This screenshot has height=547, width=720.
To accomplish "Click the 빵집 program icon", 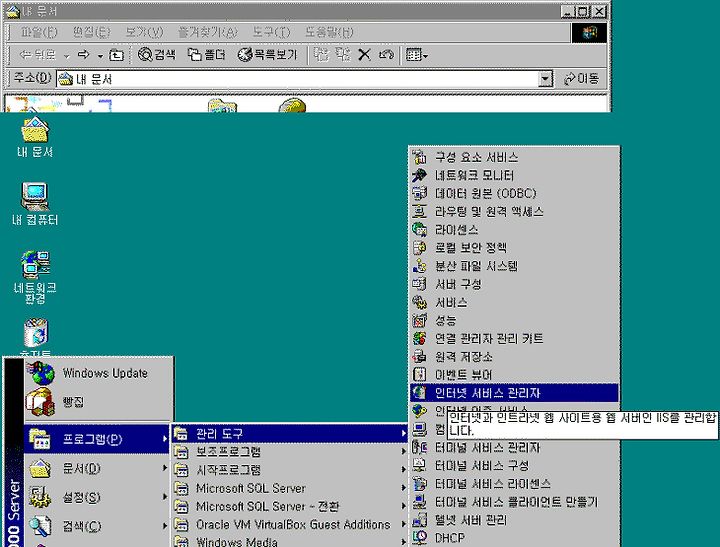I will coord(40,402).
